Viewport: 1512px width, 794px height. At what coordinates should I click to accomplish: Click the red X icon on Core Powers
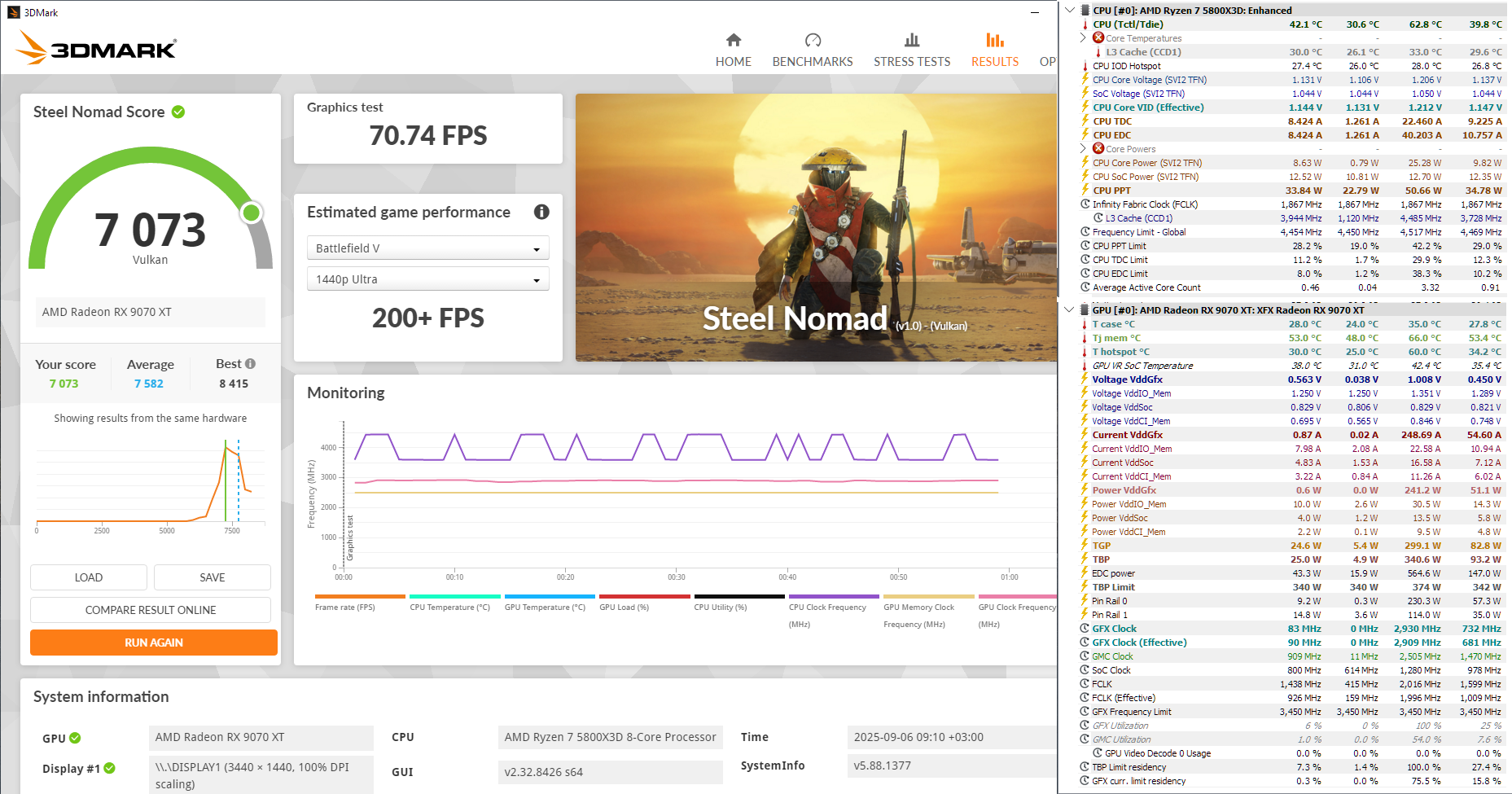click(1098, 149)
